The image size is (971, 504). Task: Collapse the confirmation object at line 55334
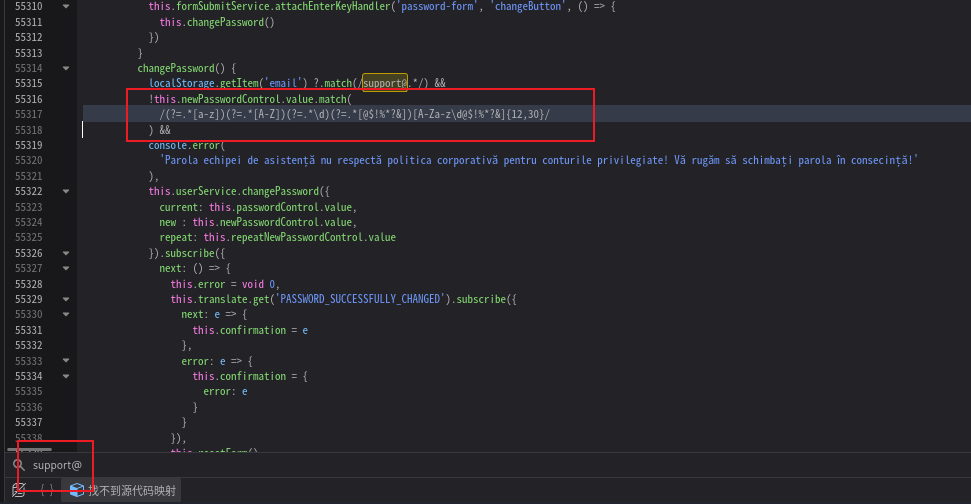tap(66, 376)
